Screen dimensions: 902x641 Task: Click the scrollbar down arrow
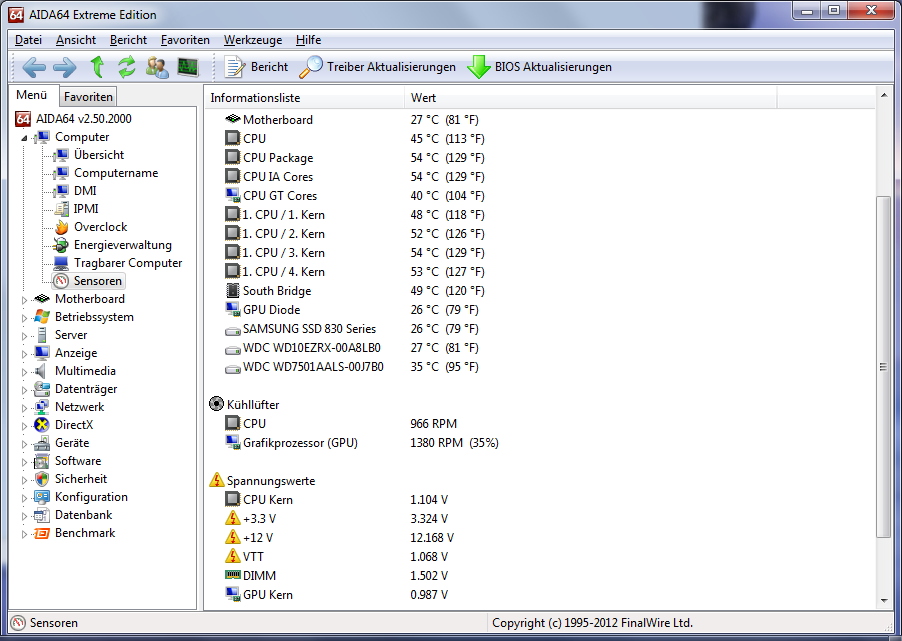pos(884,601)
